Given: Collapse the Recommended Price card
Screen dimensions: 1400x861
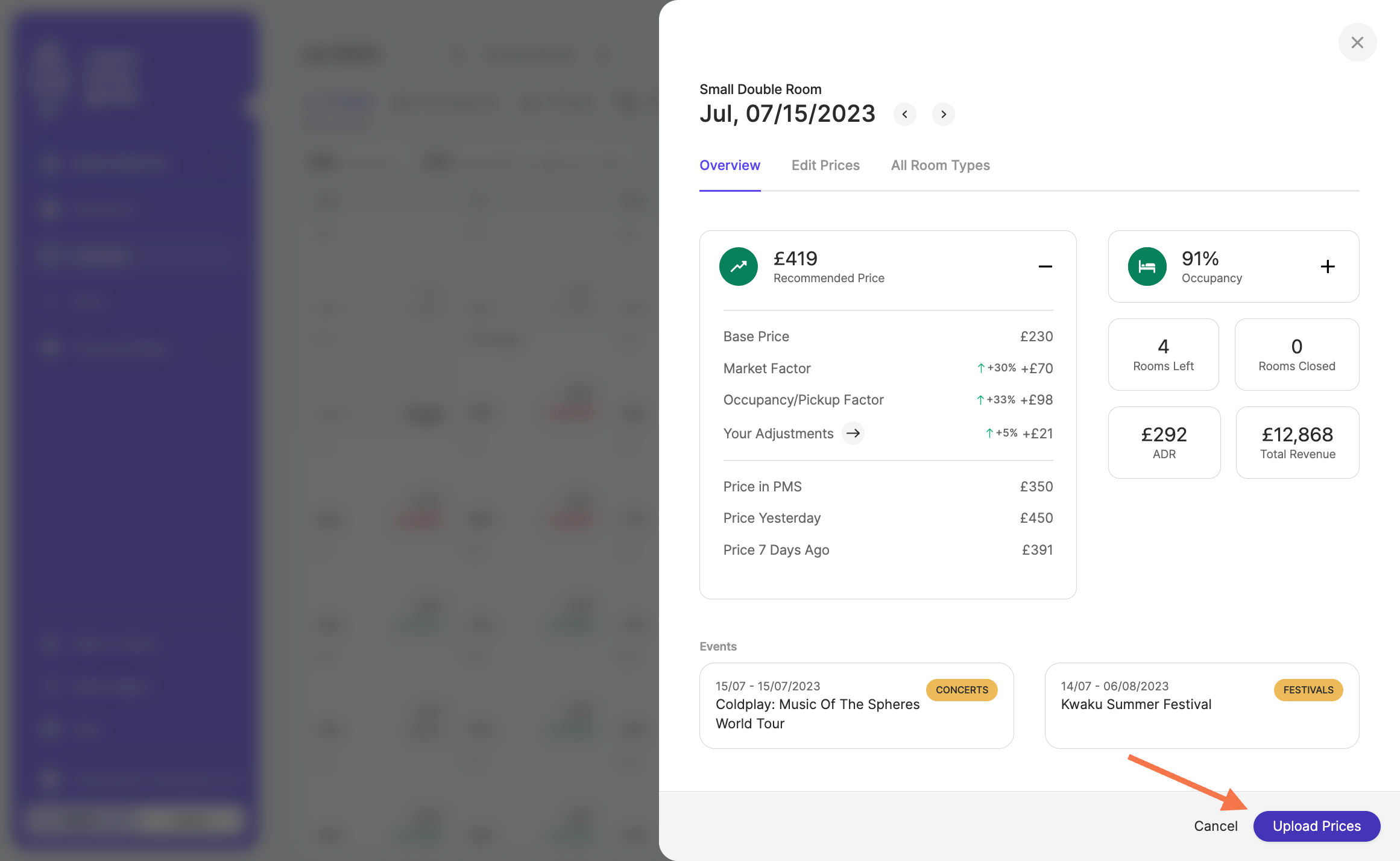Looking at the screenshot, I should tap(1045, 266).
